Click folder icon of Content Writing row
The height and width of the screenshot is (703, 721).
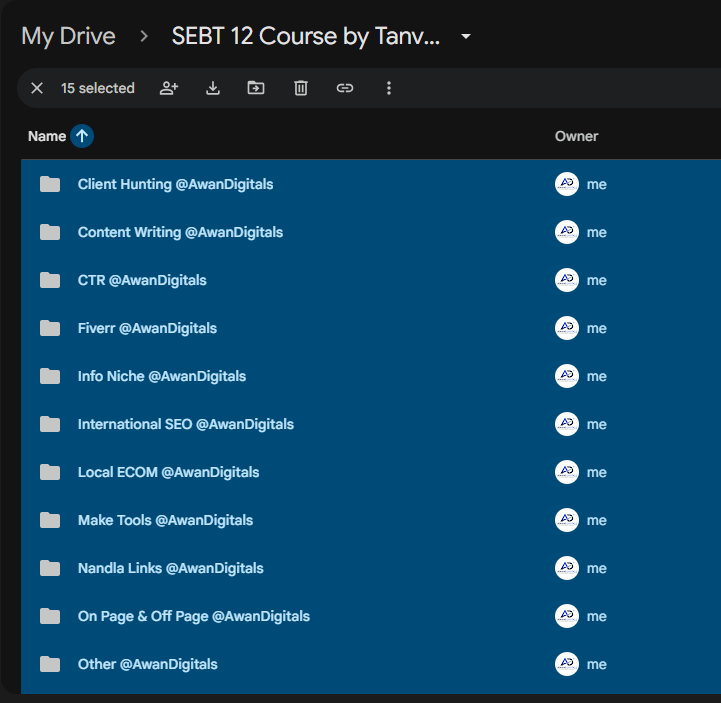(x=50, y=232)
